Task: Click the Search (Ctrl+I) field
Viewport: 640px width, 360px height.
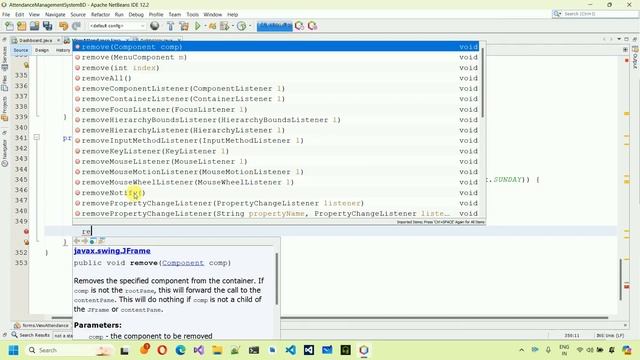Action: click(596, 14)
